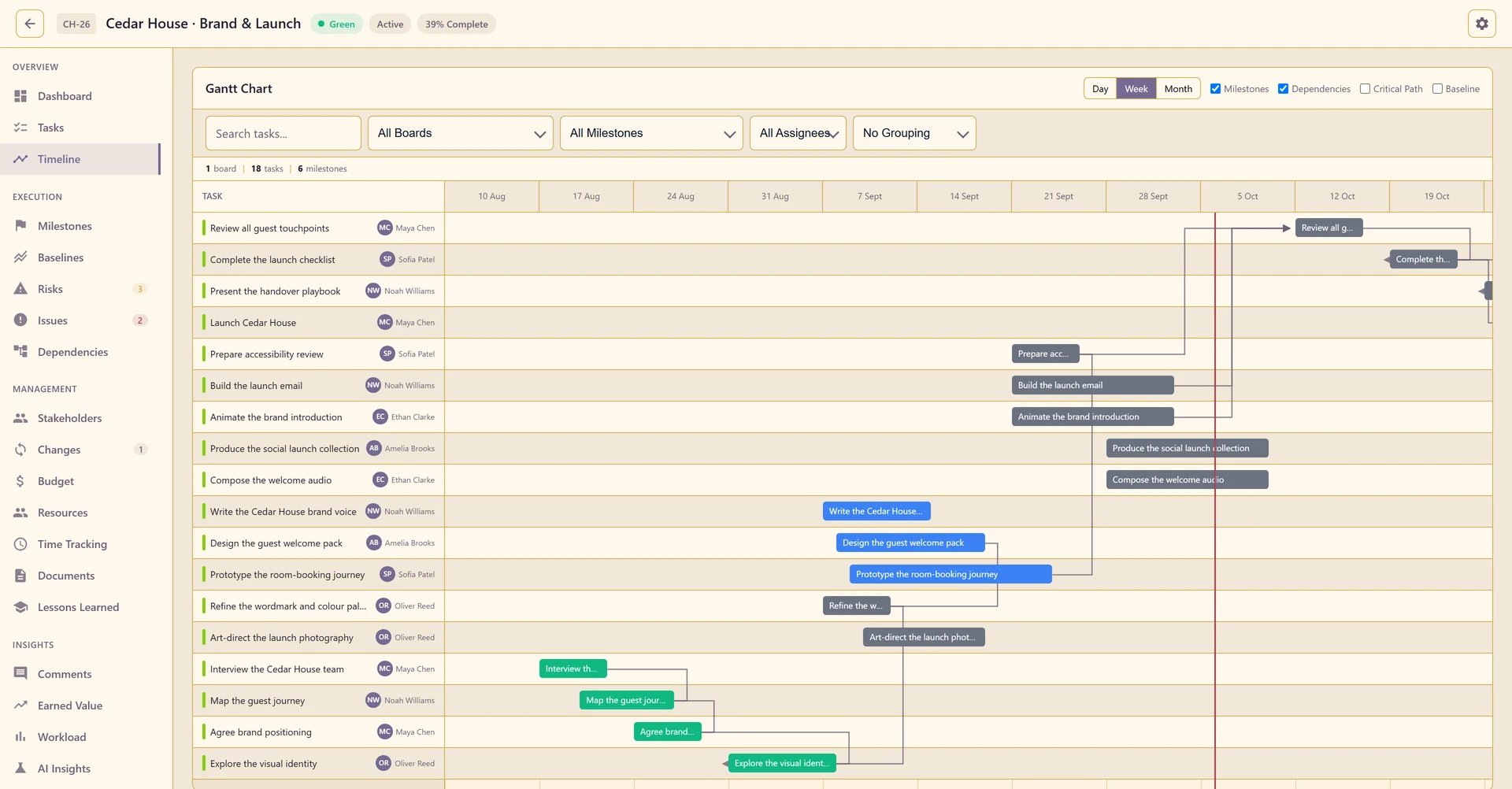1512x789 pixels.
Task: Expand the All Milestones dropdown
Action: pos(651,133)
